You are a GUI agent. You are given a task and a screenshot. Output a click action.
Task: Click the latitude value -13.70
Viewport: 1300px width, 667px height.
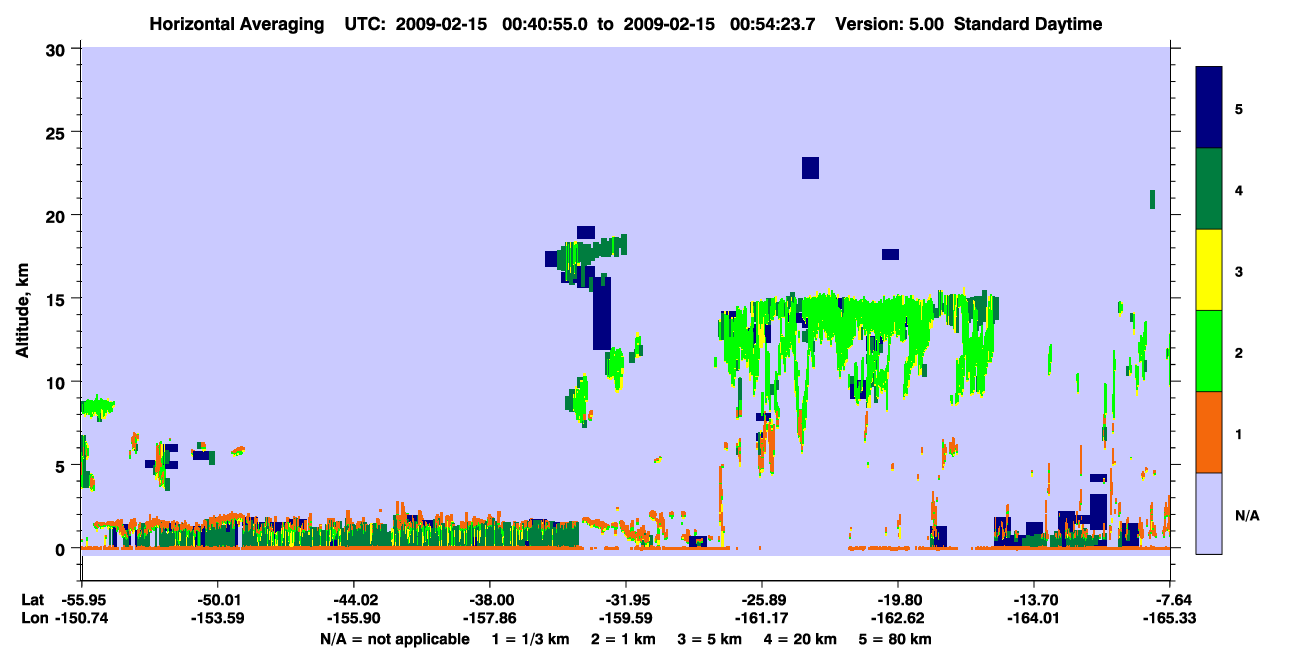tap(1034, 599)
